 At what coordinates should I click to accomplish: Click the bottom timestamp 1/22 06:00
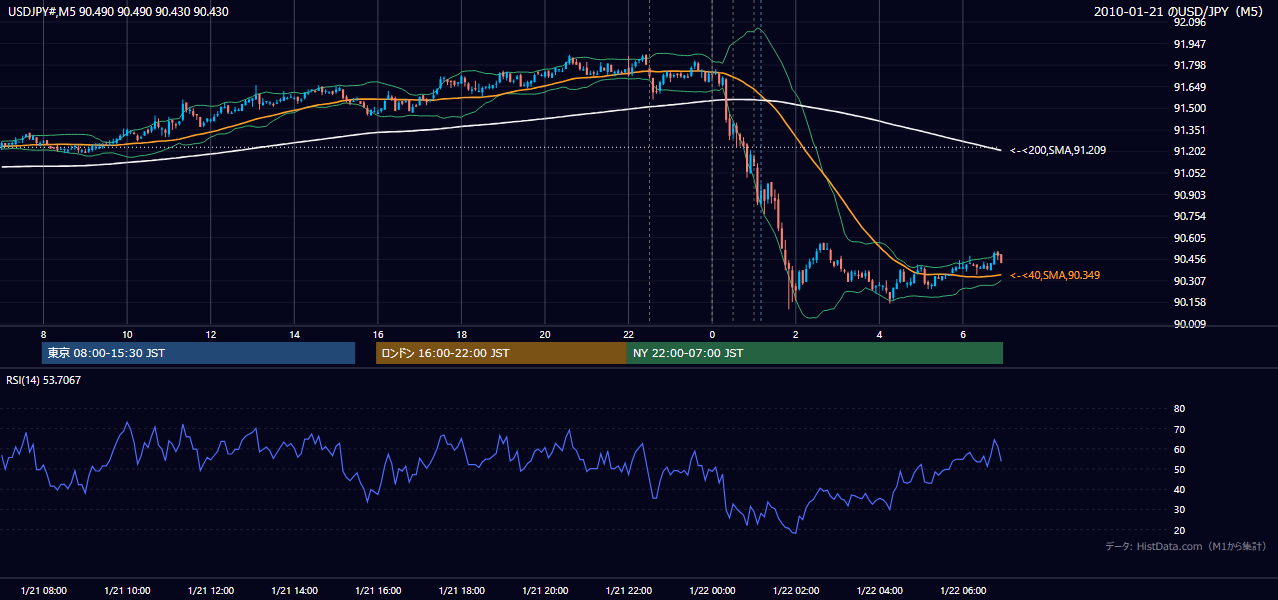962,590
